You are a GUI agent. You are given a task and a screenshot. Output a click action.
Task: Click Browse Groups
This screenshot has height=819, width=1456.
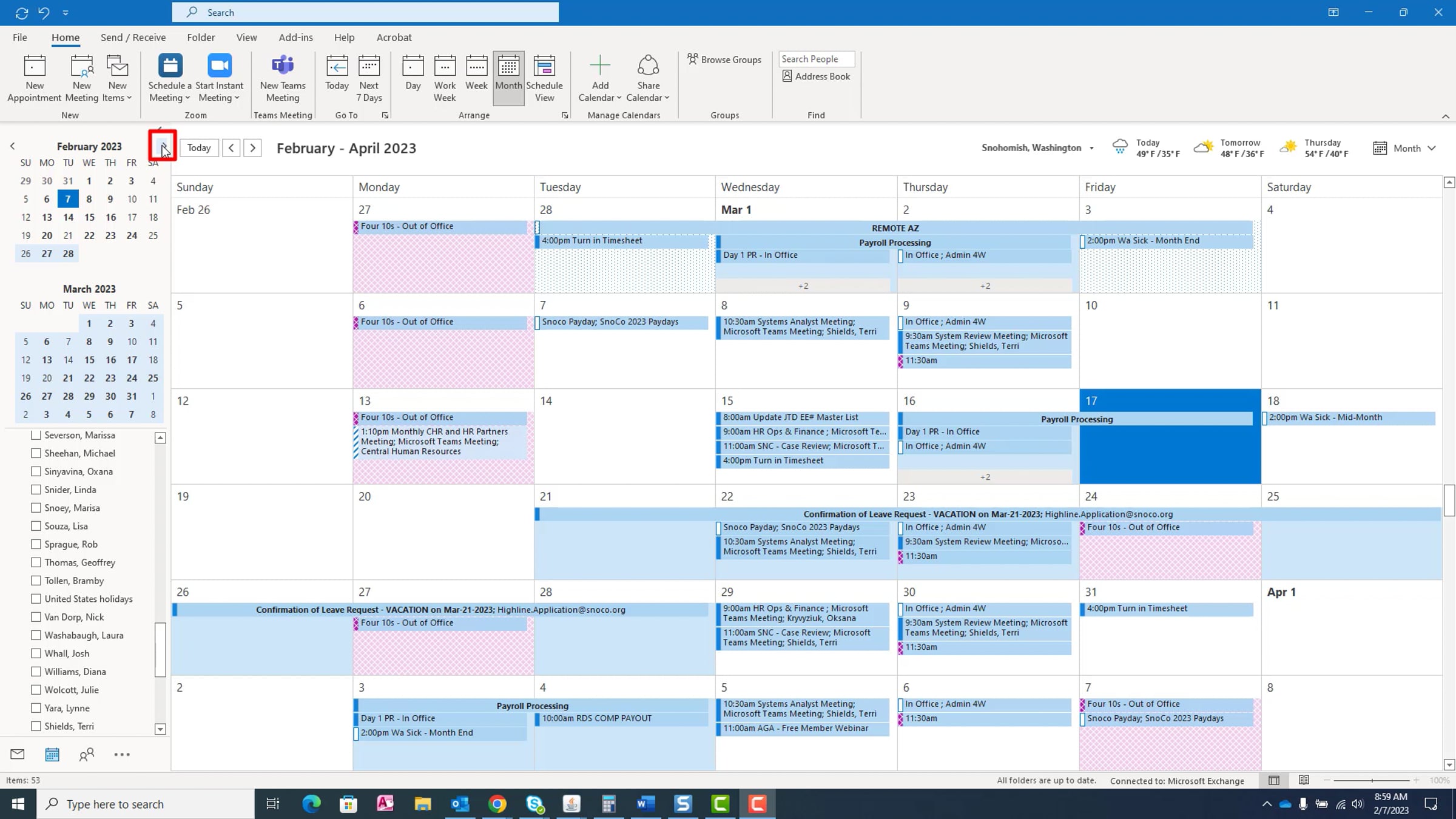724,59
